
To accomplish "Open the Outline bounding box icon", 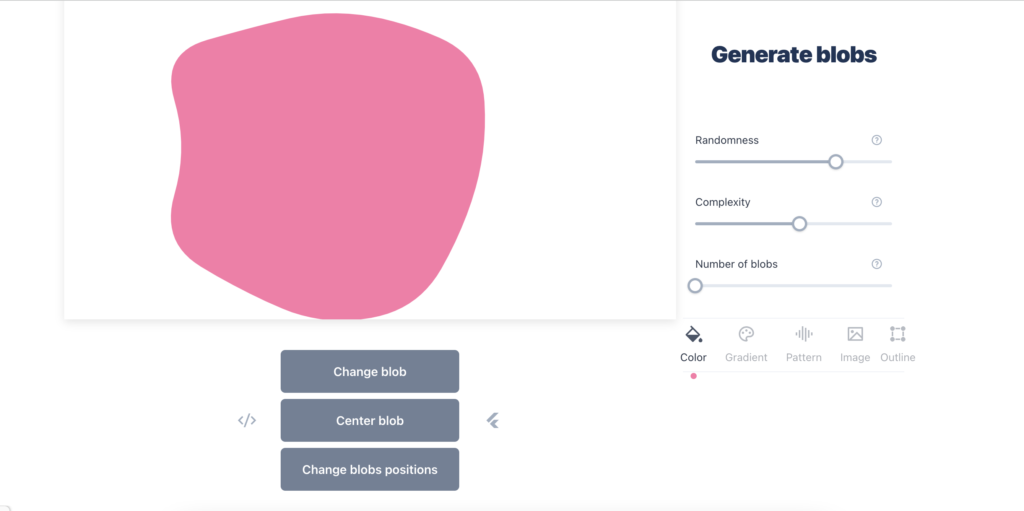I will [x=897, y=334].
